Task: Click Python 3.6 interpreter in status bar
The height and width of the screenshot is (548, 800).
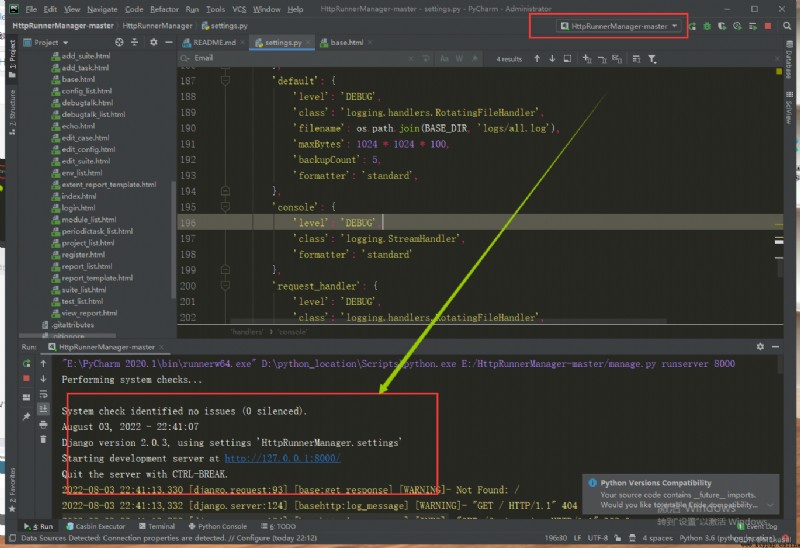Action: (726, 538)
